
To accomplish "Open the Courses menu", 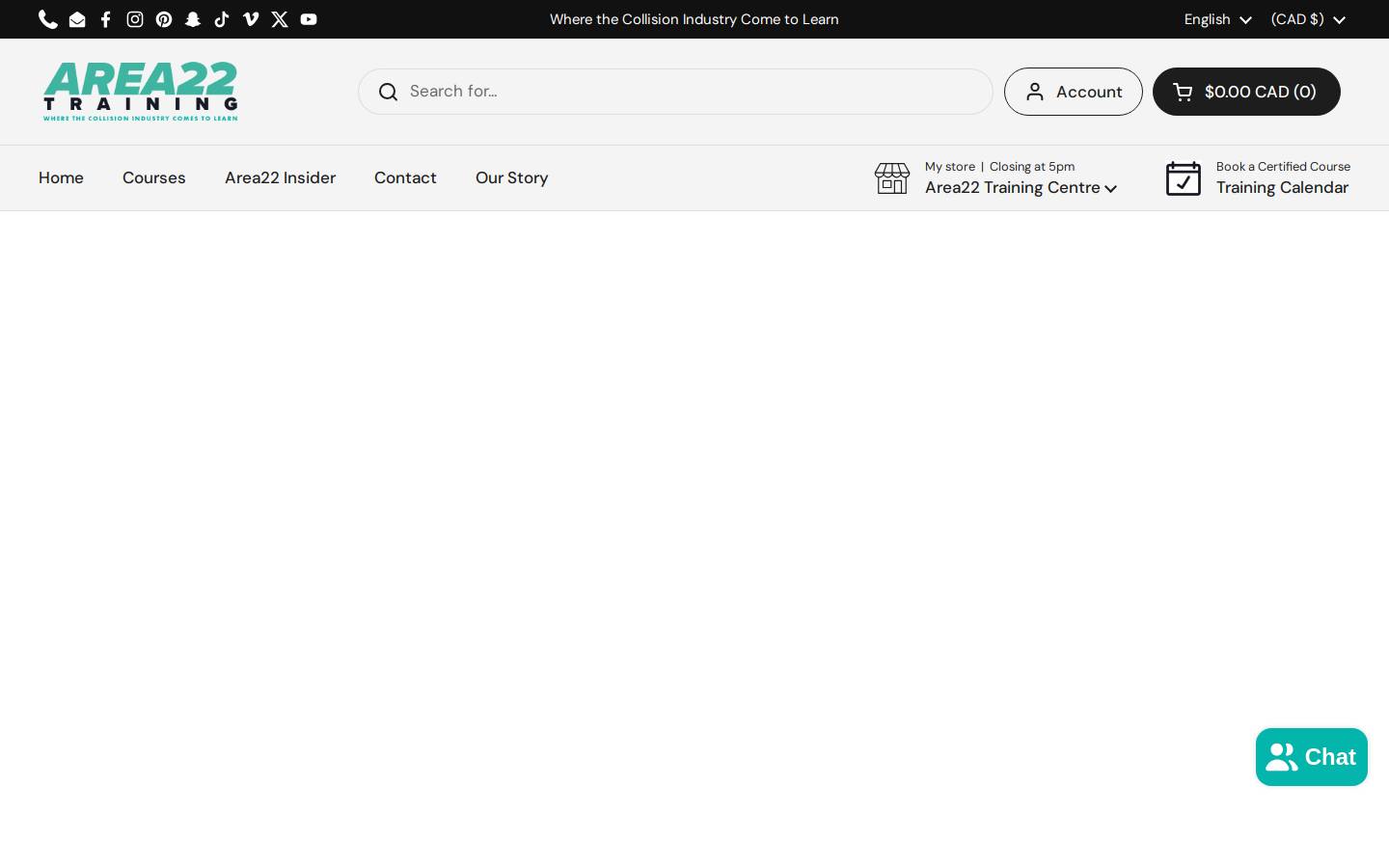I will pos(154,177).
